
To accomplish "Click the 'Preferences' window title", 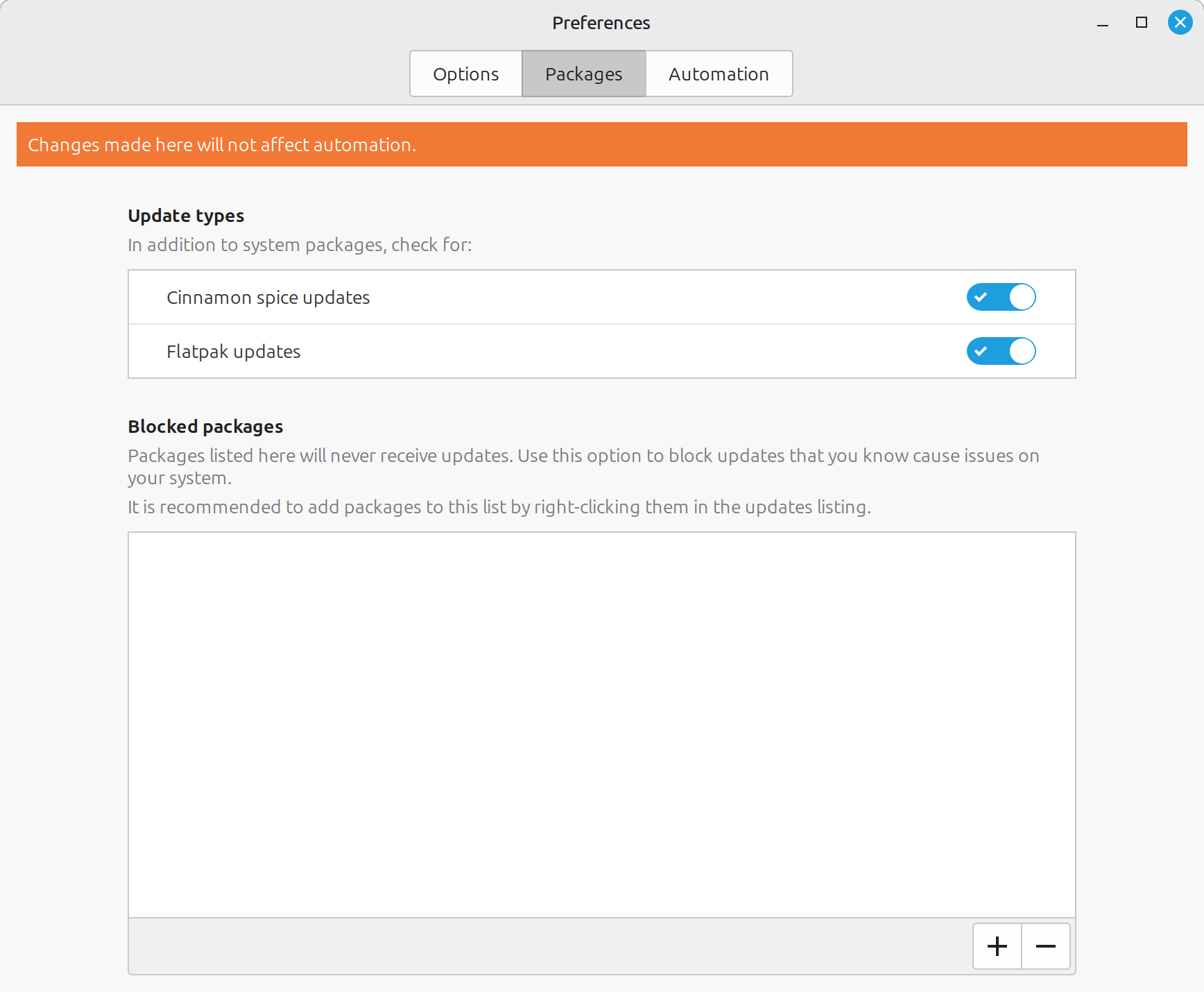I will coord(601,23).
